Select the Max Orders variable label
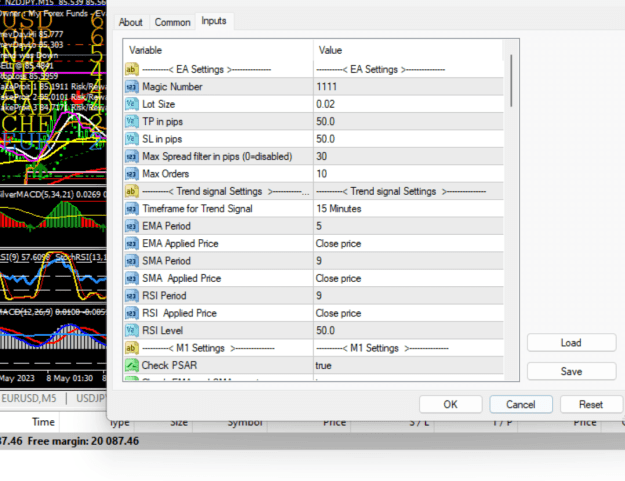 (166, 174)
